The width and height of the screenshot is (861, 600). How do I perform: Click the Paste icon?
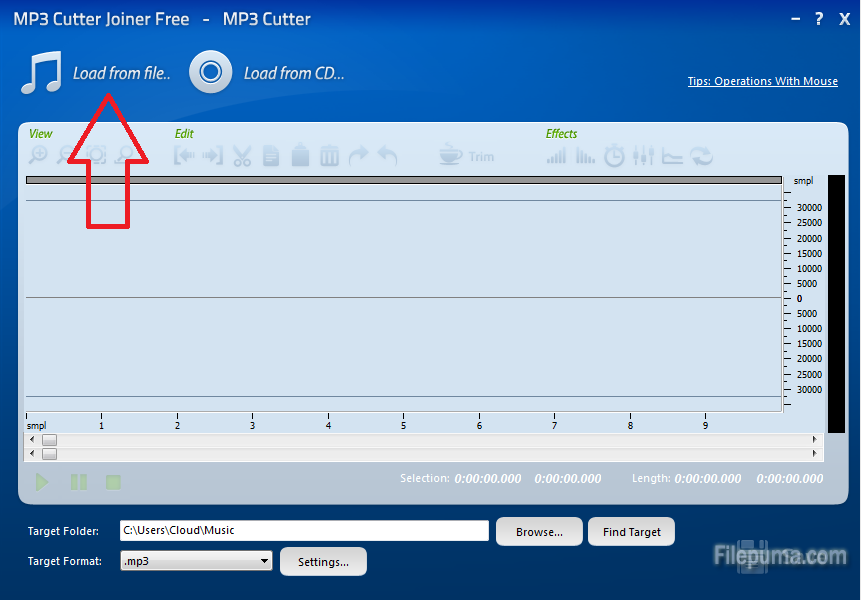300,155
